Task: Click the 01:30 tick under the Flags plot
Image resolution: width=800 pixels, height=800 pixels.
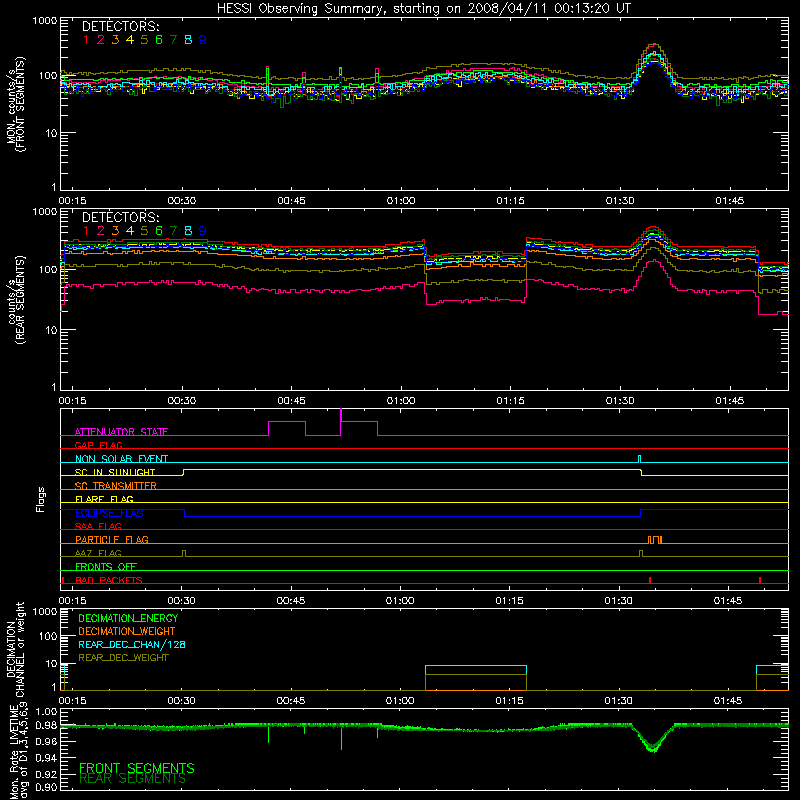Action: (x=619, y=601)
